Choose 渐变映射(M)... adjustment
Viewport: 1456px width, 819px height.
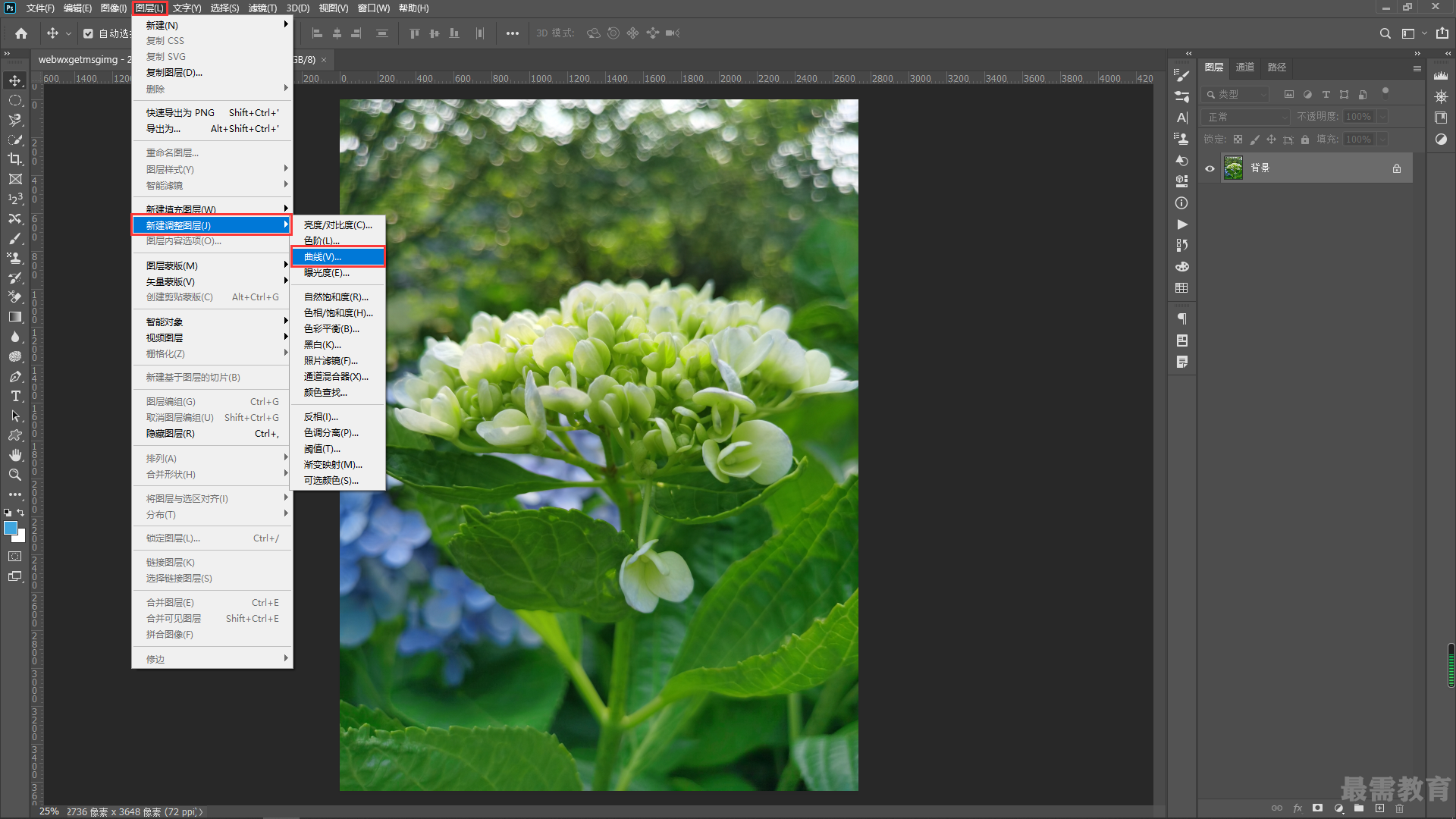click(338, 465)
